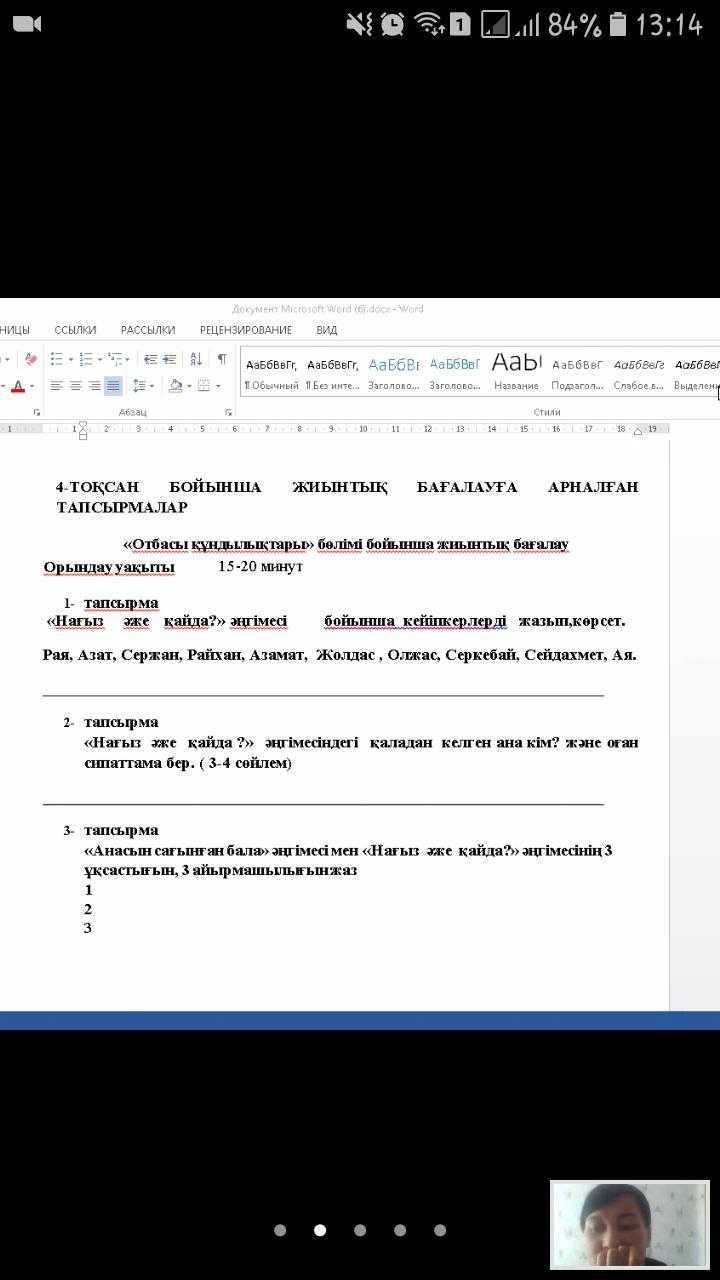Expand the bullet library dropdown arrow

click(70, 359)
